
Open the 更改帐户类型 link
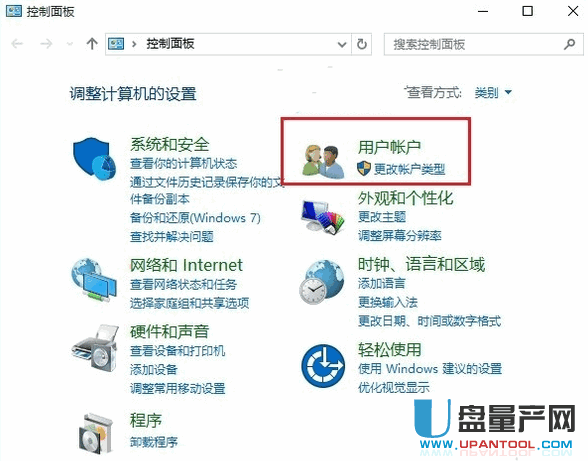point(409,169)
